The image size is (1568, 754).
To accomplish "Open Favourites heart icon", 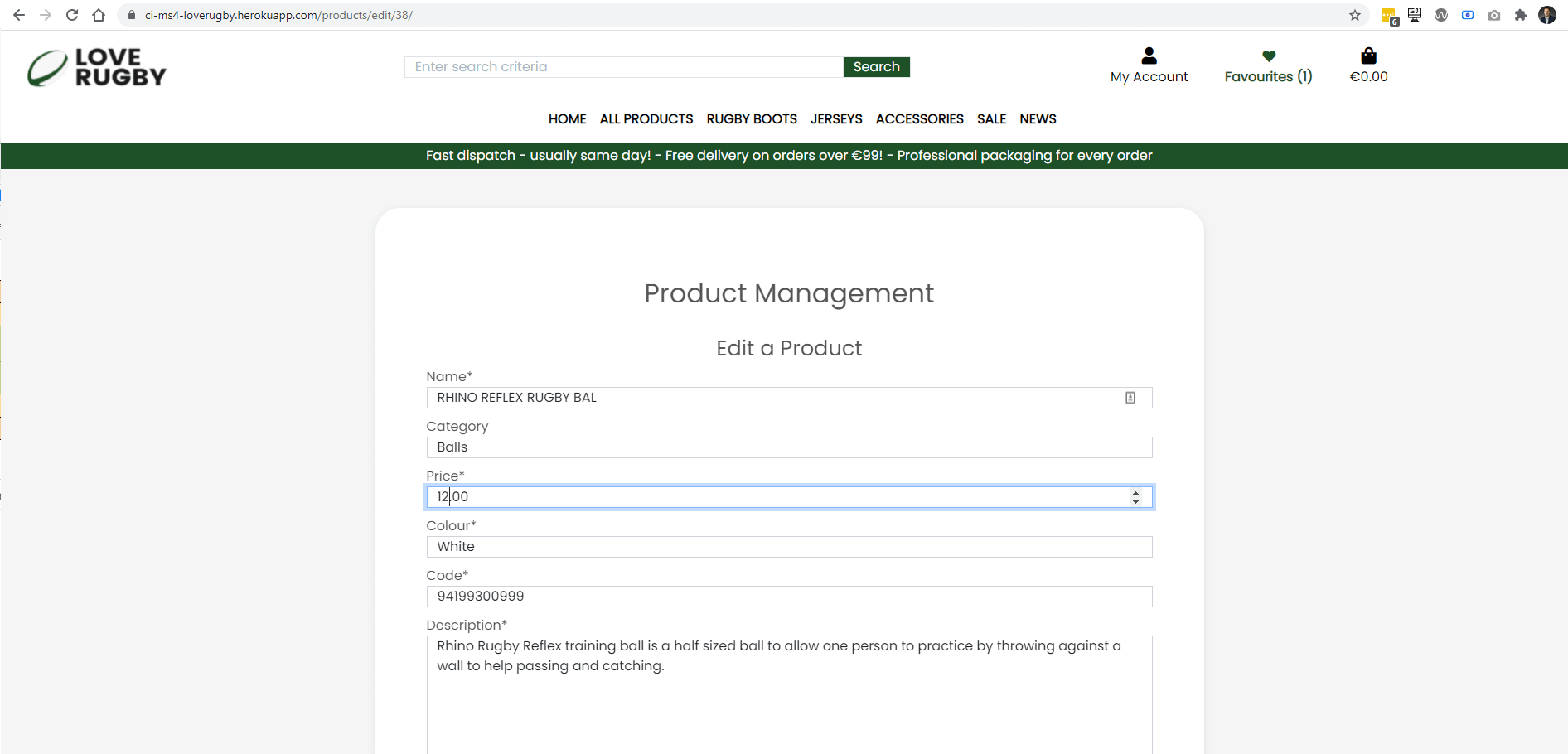I will (1269, 56).
